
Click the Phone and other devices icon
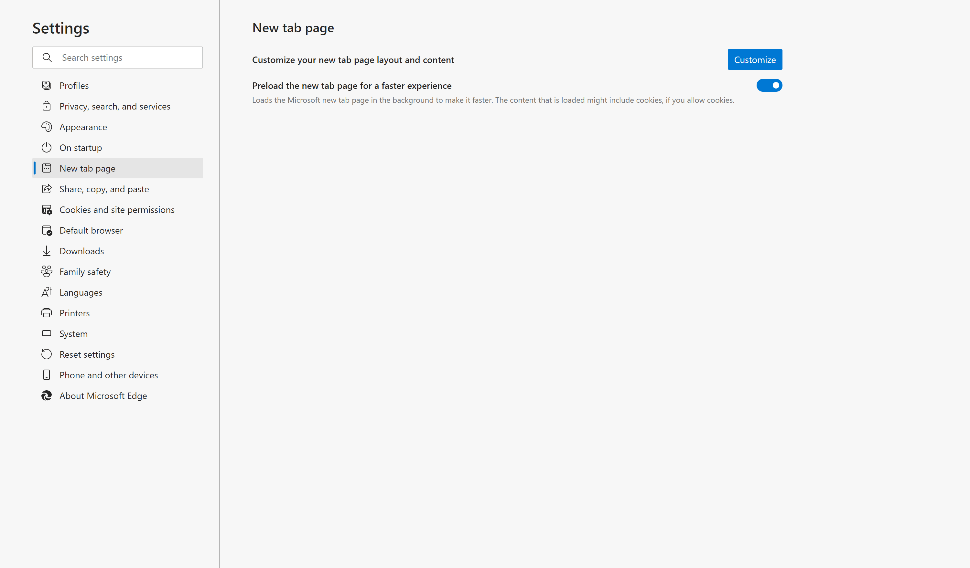coord(46,375)
